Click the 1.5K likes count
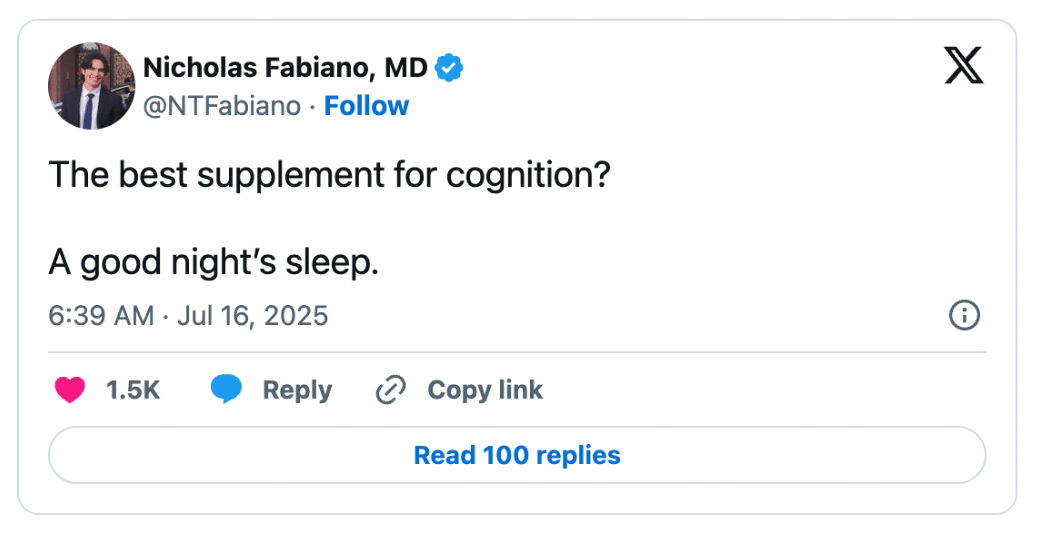This screenshot has width=1042, height=538. (x=133, y=390)
